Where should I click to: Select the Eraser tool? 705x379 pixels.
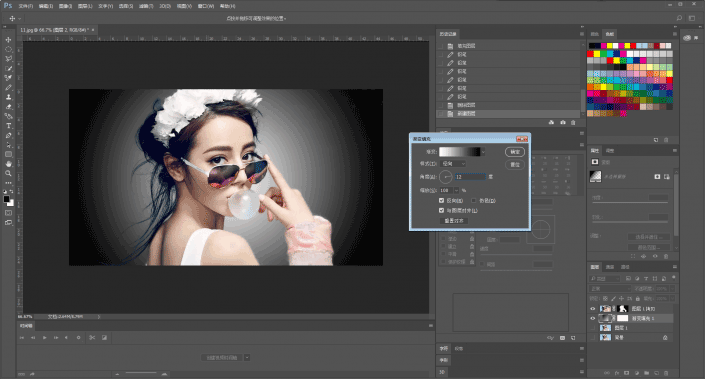pos(8,107)
